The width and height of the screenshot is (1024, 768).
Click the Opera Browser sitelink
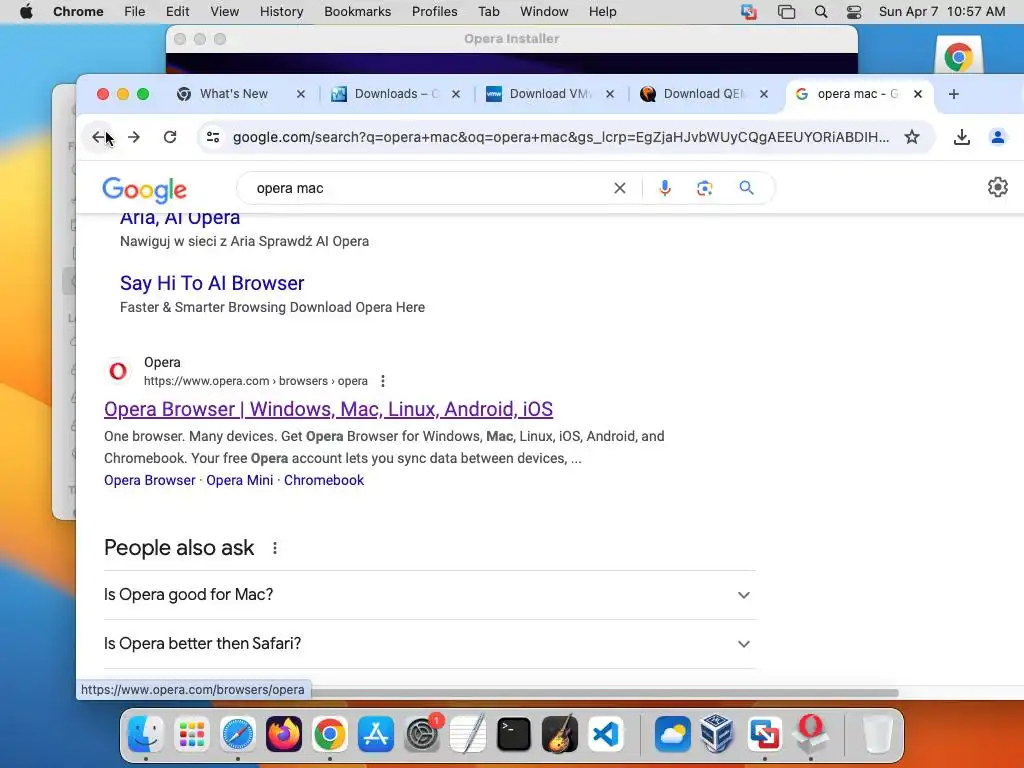pos(150,481)
